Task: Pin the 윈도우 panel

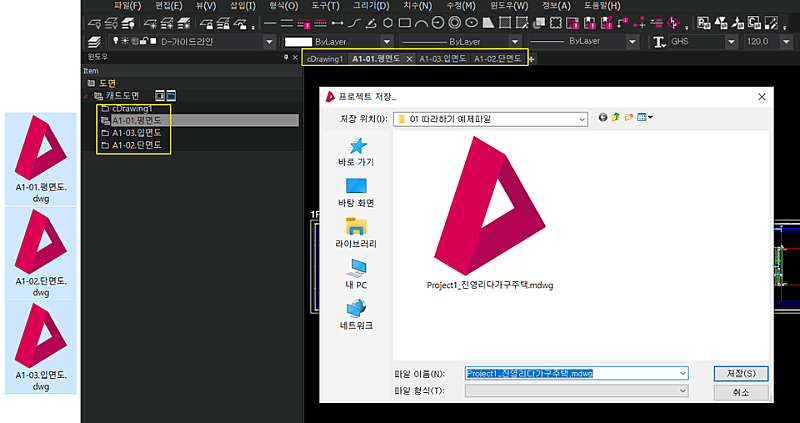Action: coord(286,57)
